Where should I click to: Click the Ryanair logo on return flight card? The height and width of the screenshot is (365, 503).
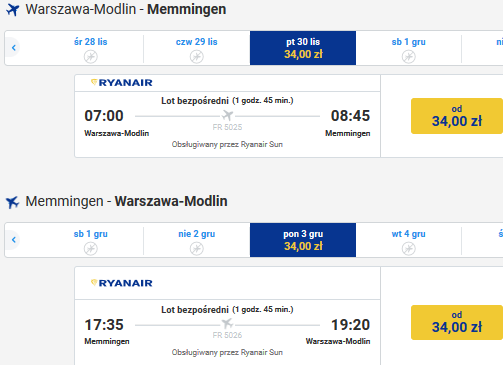pyautogui.click(x=122, y=283)
